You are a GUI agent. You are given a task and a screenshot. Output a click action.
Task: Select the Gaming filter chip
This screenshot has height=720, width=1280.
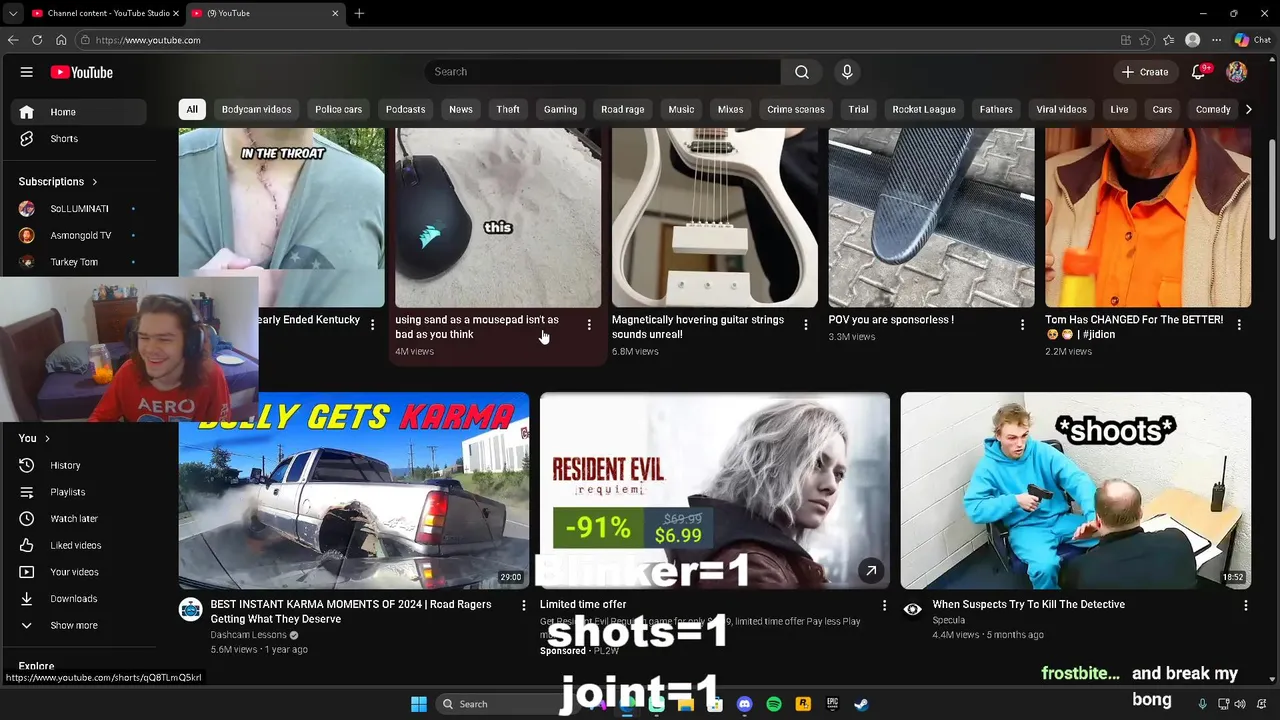click(560, 109)
